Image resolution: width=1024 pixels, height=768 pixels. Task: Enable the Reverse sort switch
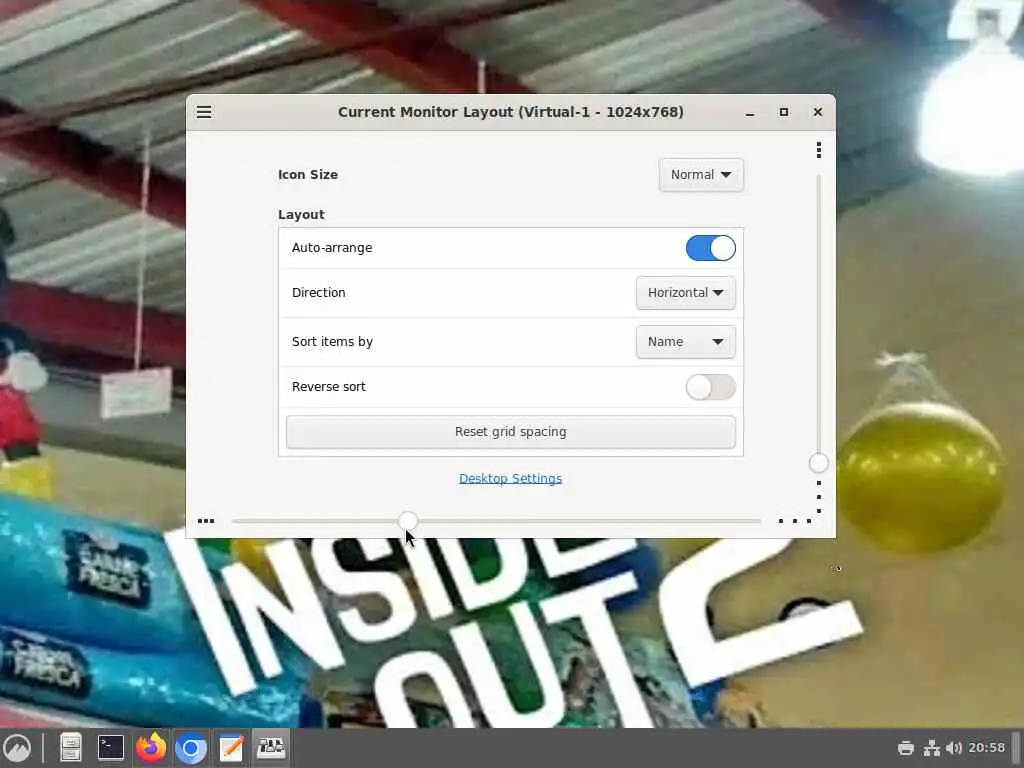pyautogui.click(x=711, y=387)
